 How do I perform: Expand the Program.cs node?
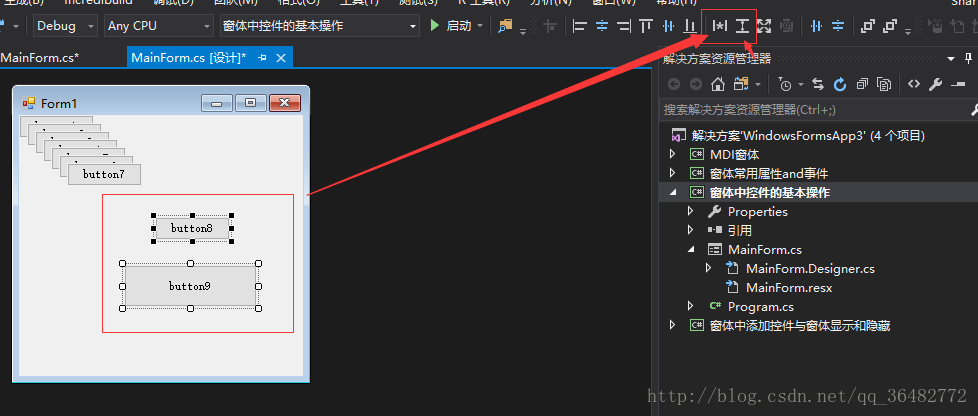690,306
